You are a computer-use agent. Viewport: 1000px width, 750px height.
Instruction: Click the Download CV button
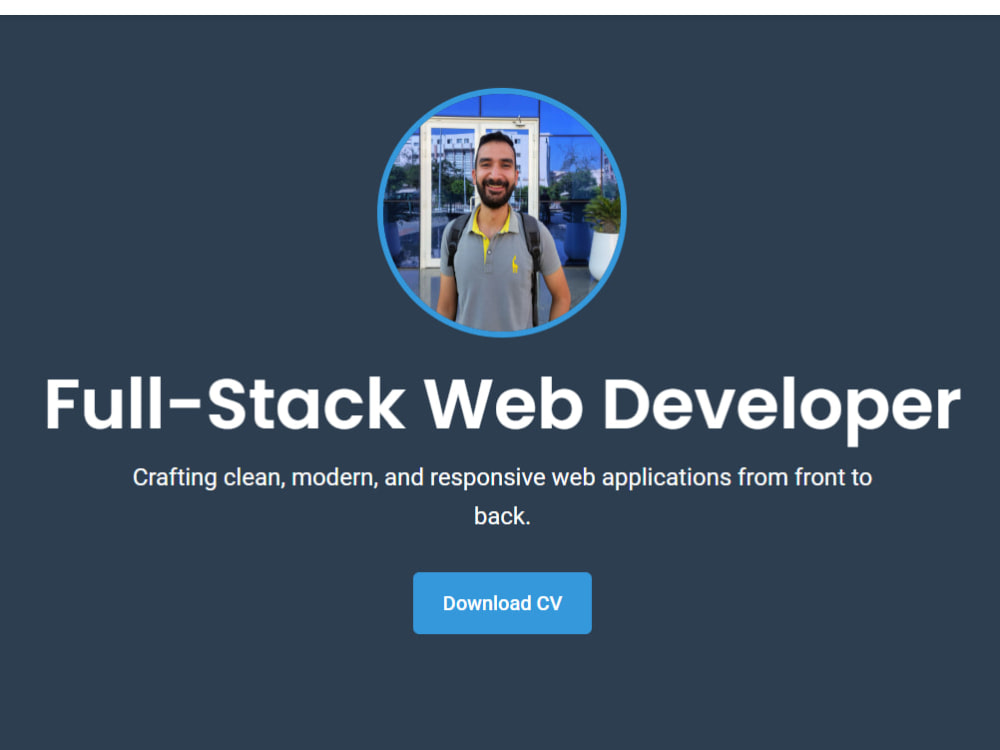click(502, 603)
